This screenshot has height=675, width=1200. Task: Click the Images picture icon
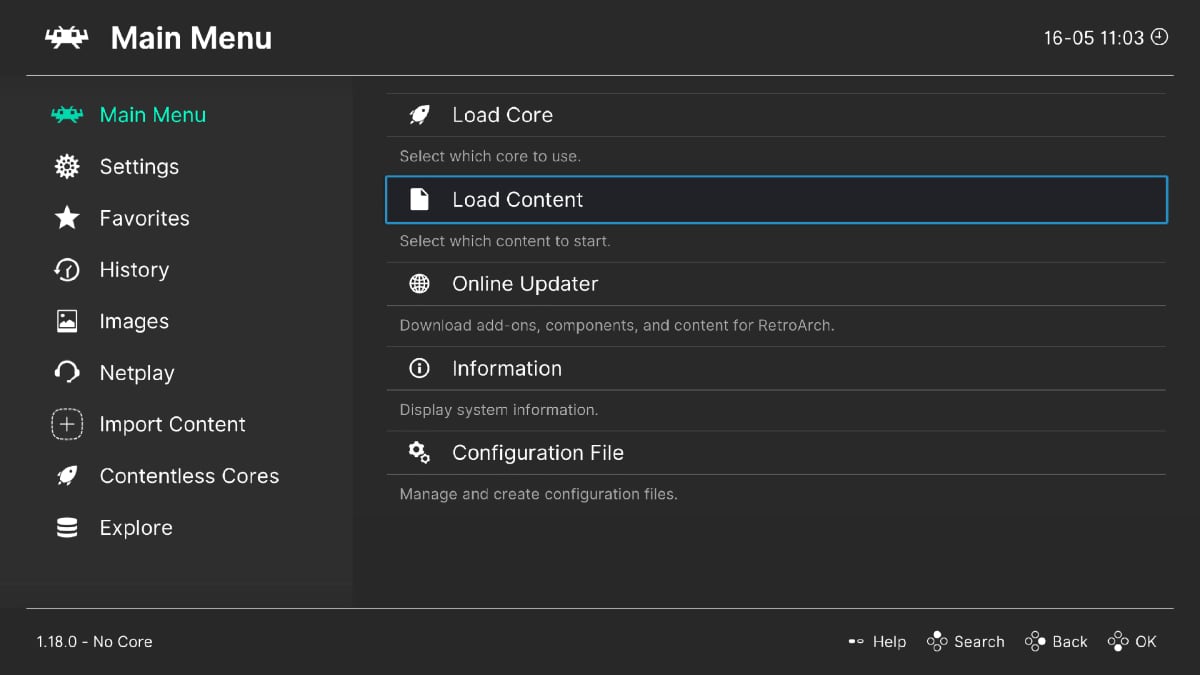click(x=67, y=321)
